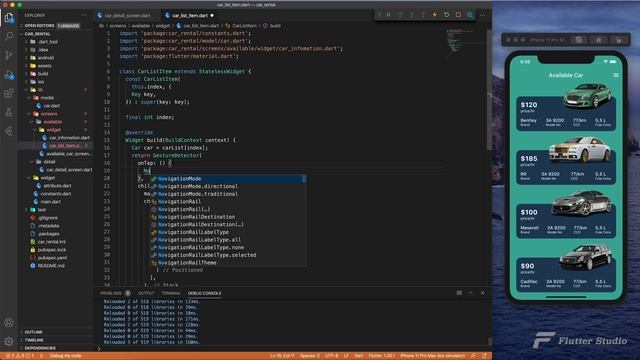
Task: Restart the debug session
Action: point(447,15)
